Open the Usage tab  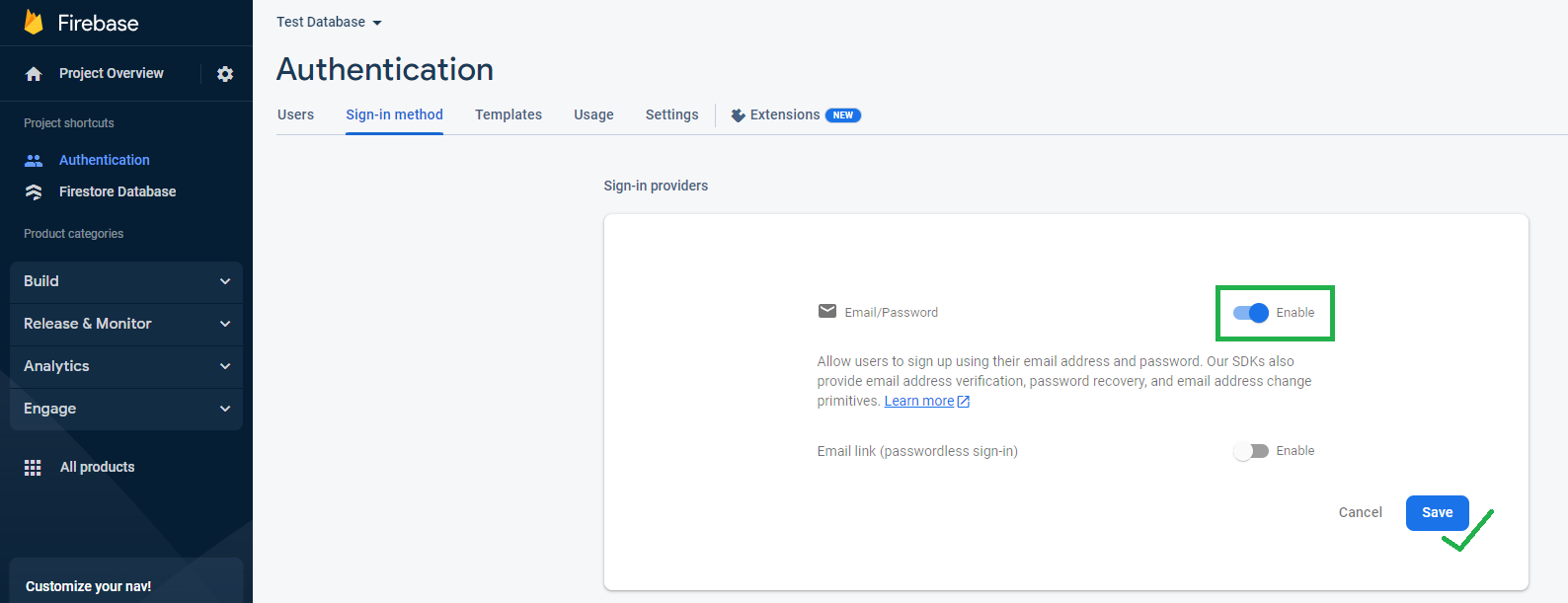point(593,114)
